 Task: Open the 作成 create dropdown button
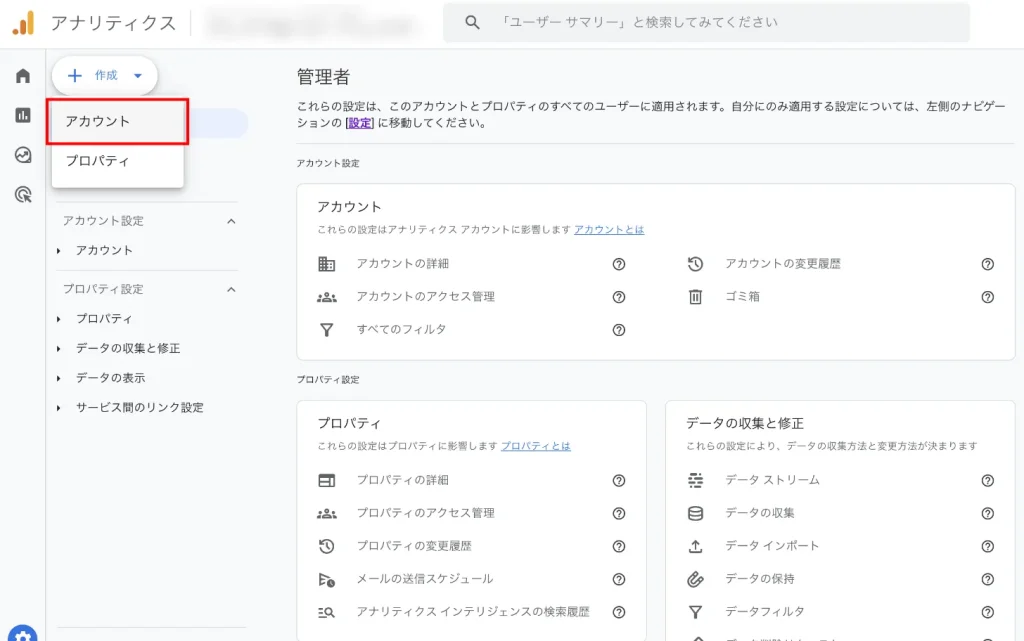tap(104, 76)
